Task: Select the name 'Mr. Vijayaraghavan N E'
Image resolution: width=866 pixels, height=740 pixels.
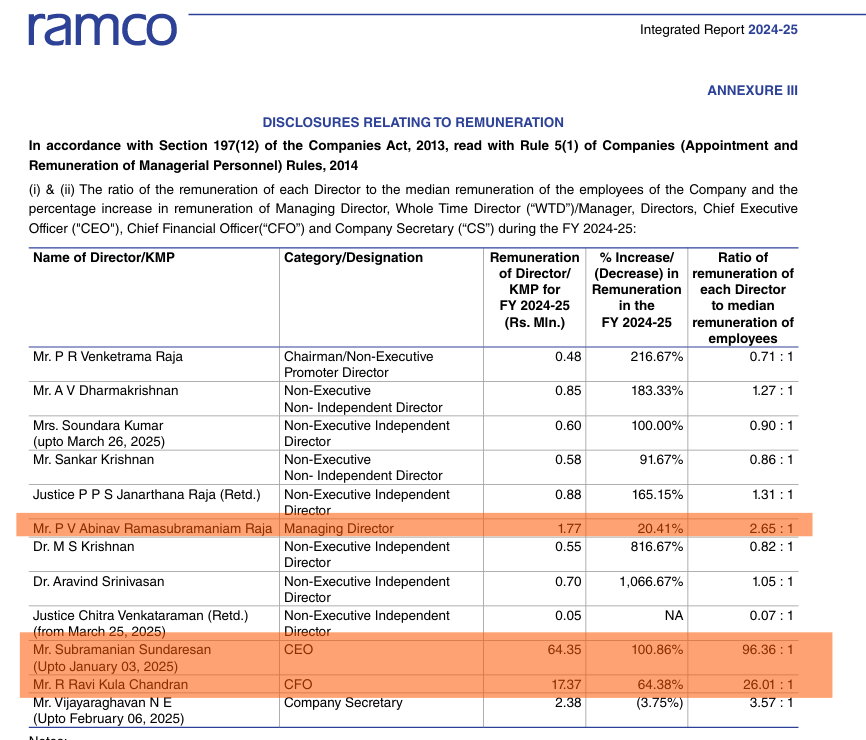Action: pyautogui.click(x=102, y=703)
